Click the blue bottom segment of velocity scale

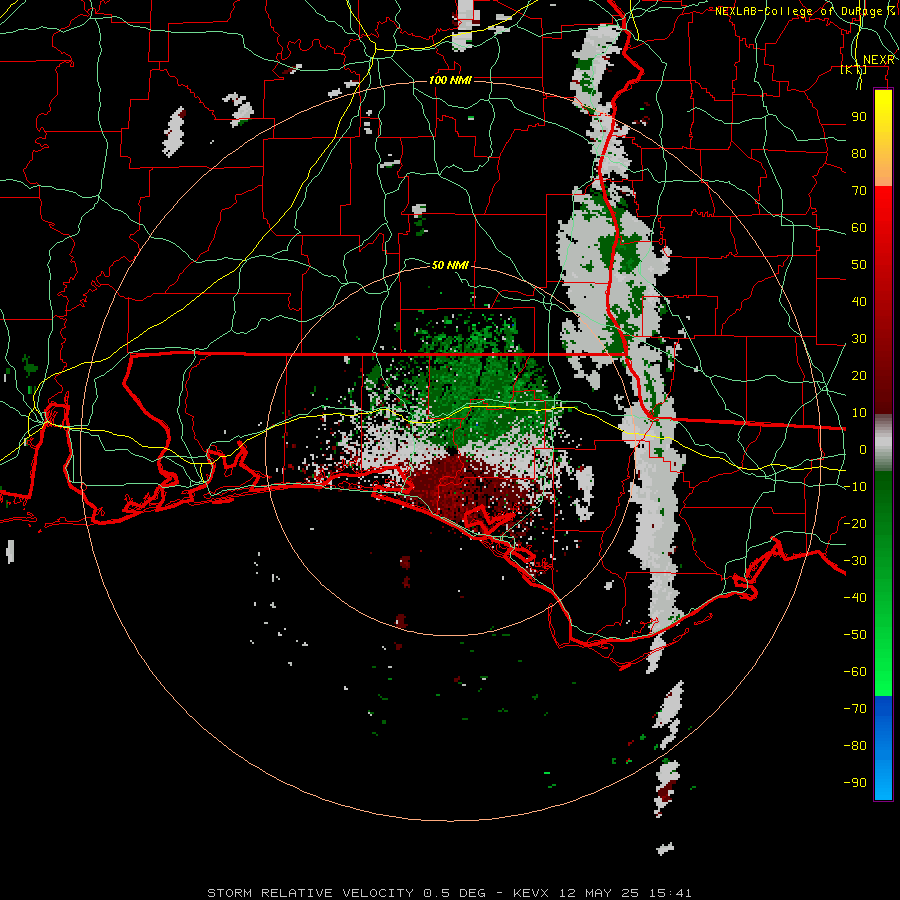(883, 748)
